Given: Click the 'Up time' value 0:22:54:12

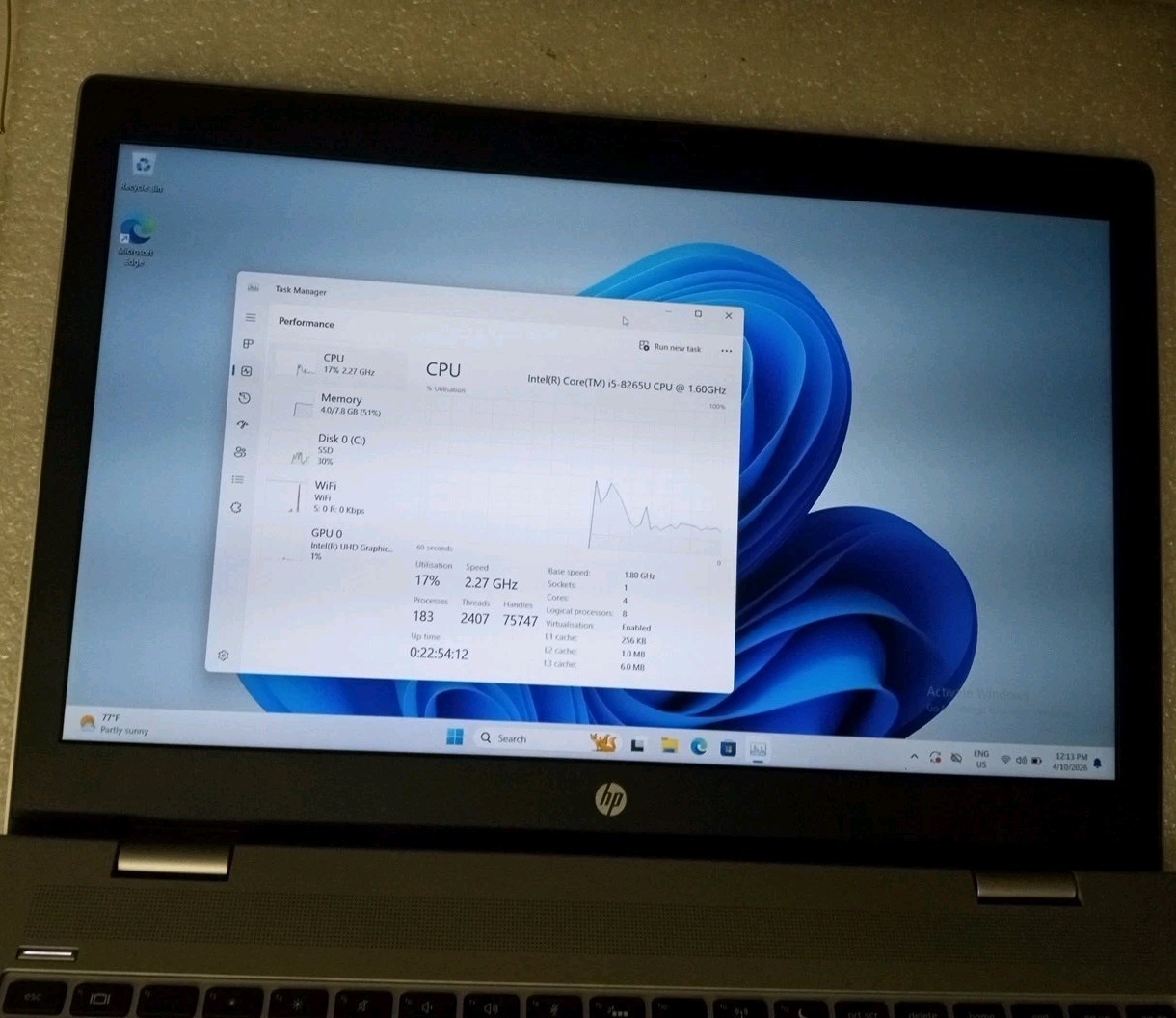Looking at the screenshot, I should click(x=439, y=654).
